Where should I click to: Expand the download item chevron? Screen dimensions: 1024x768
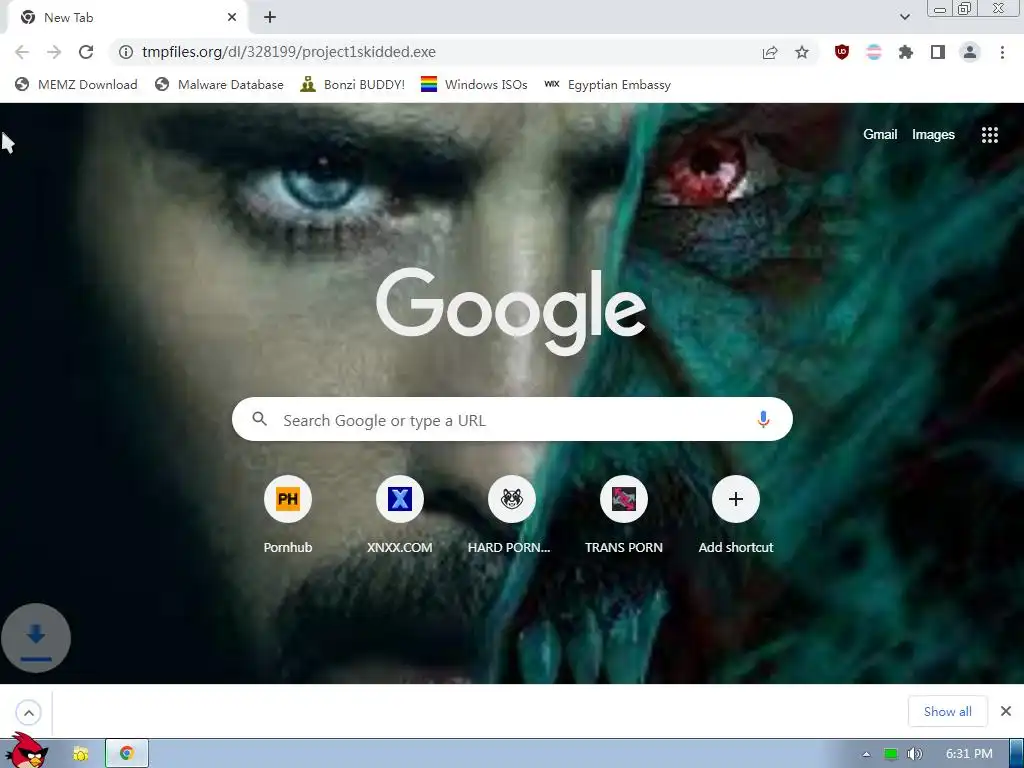click(x=29, y=712)
